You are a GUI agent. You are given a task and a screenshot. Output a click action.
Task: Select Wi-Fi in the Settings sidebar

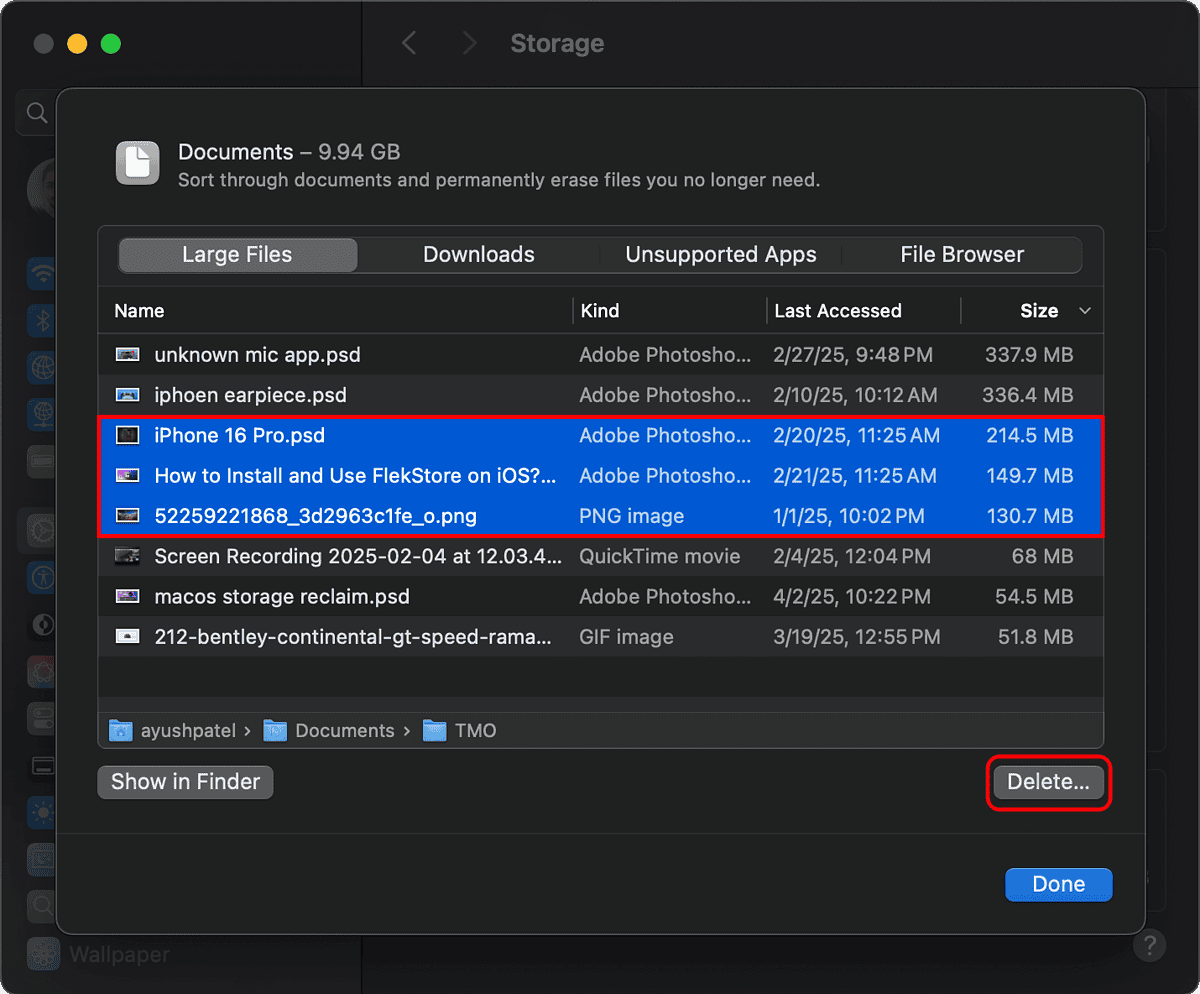pyautogui.click(x=42, y=274)
